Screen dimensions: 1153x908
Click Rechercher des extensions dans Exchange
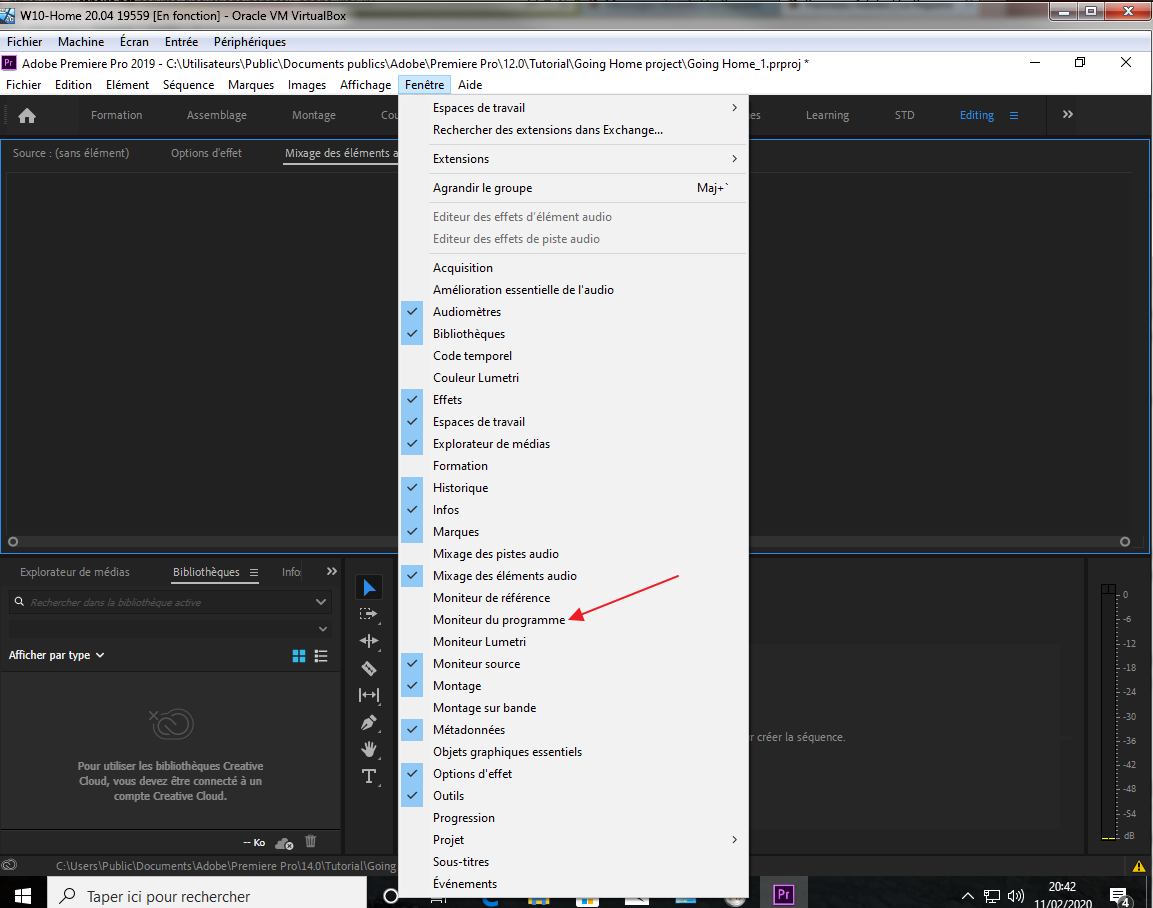[573, 130]
